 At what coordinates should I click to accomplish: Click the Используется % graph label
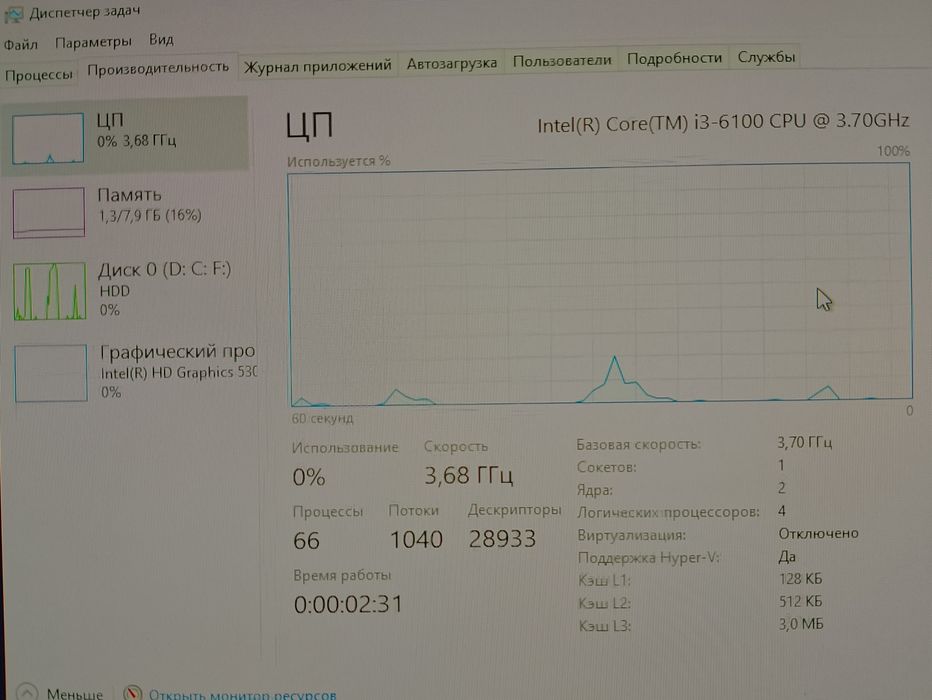pos(339,161)
